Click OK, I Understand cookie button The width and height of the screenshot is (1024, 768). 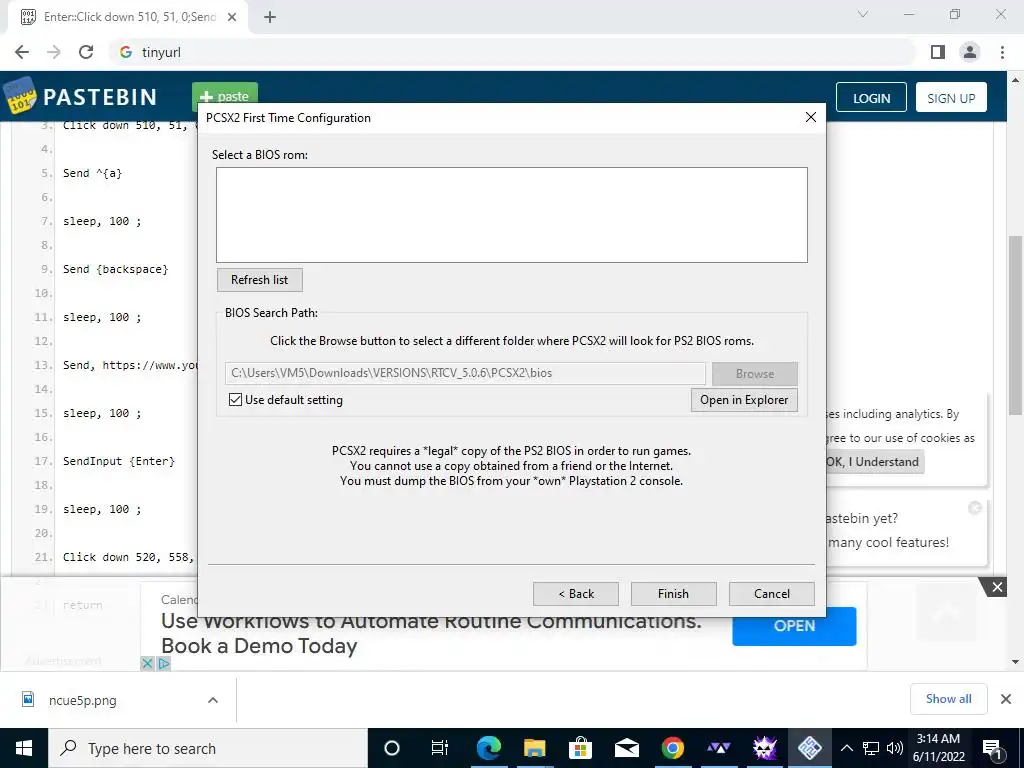pos(872,462)
